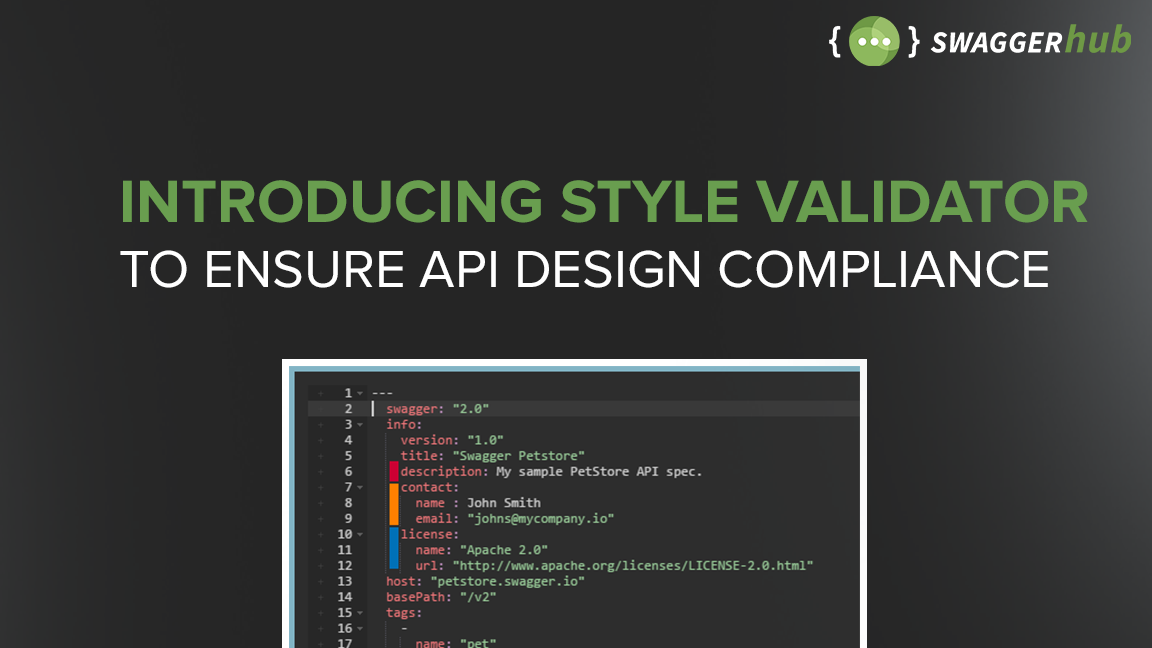Click the SwaggerHub brand text
The width and height of the screenshot is (1152, 648).
tap(1030, 42)
